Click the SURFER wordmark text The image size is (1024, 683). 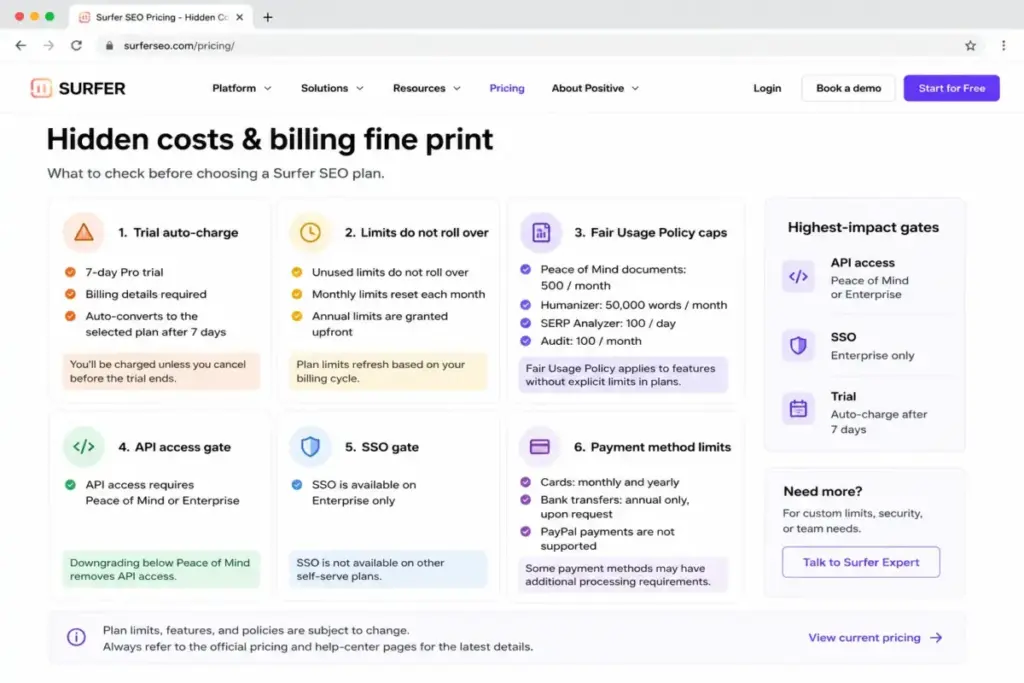pos(92,88)
